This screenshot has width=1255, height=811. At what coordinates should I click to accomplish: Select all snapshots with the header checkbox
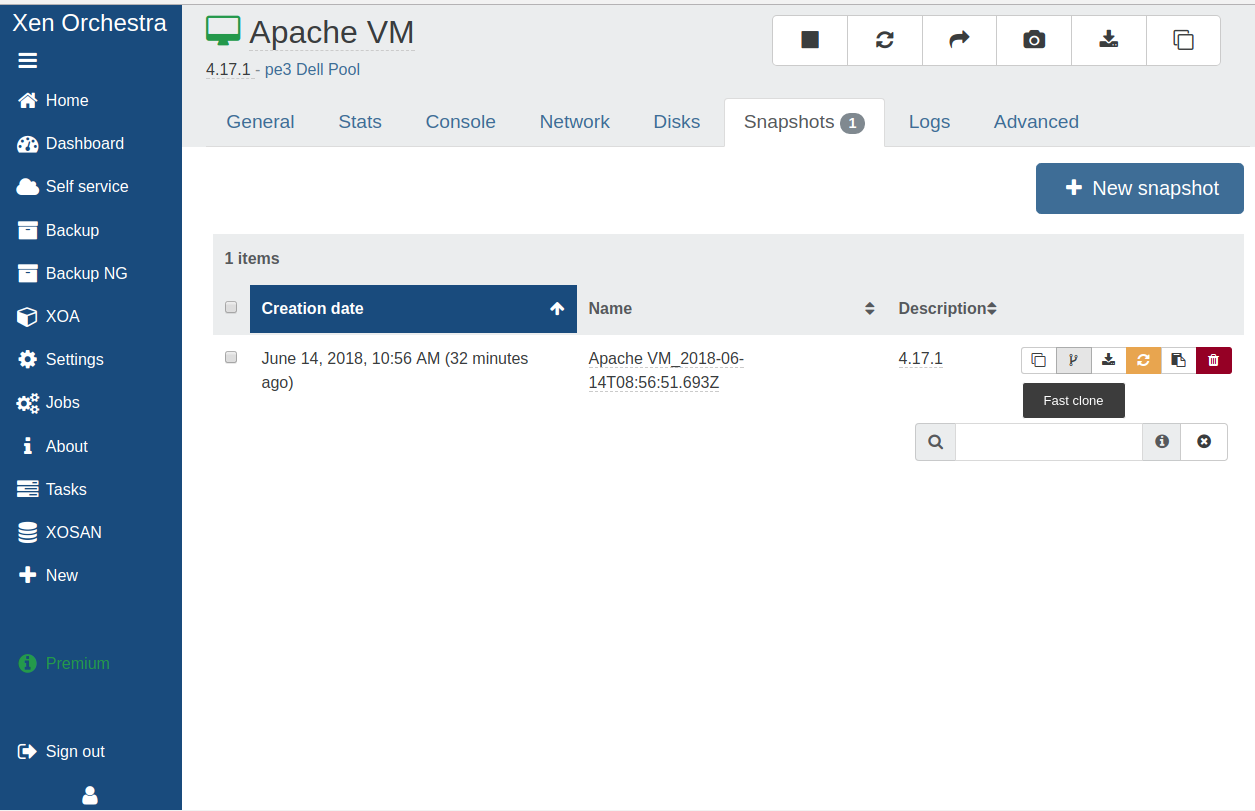(231, 307)
